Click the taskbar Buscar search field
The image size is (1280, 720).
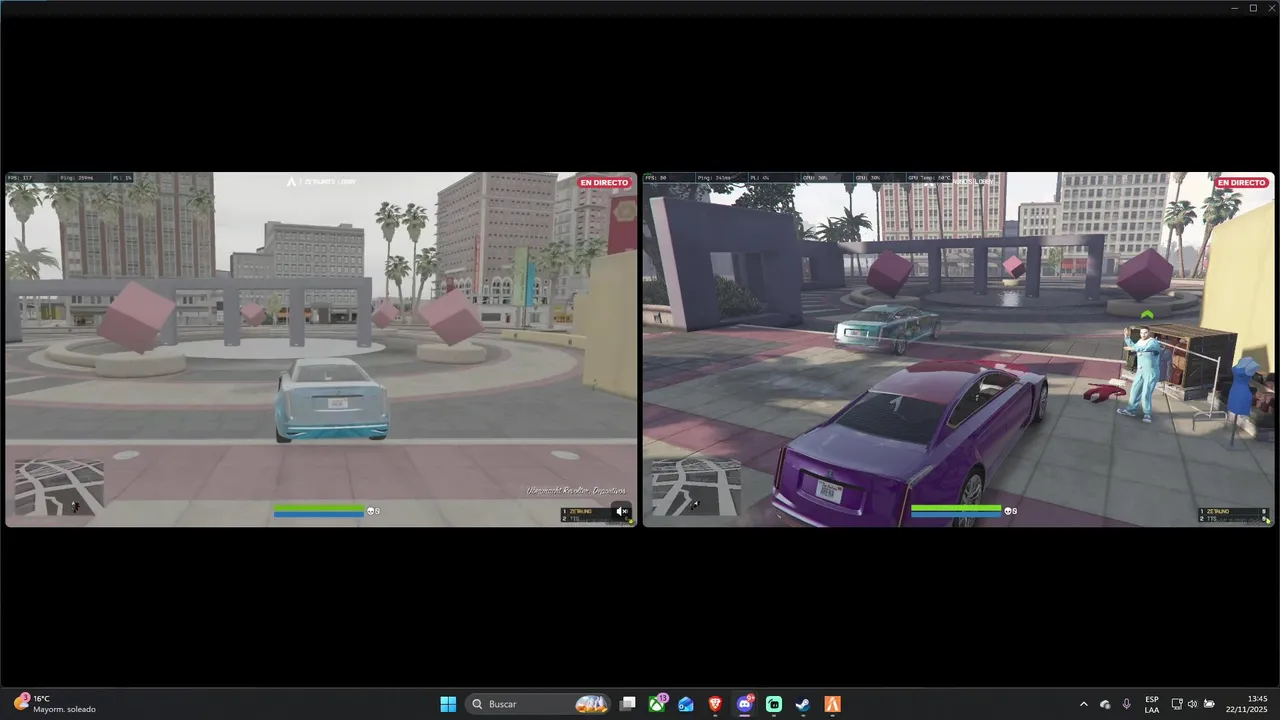coord(540,704)
